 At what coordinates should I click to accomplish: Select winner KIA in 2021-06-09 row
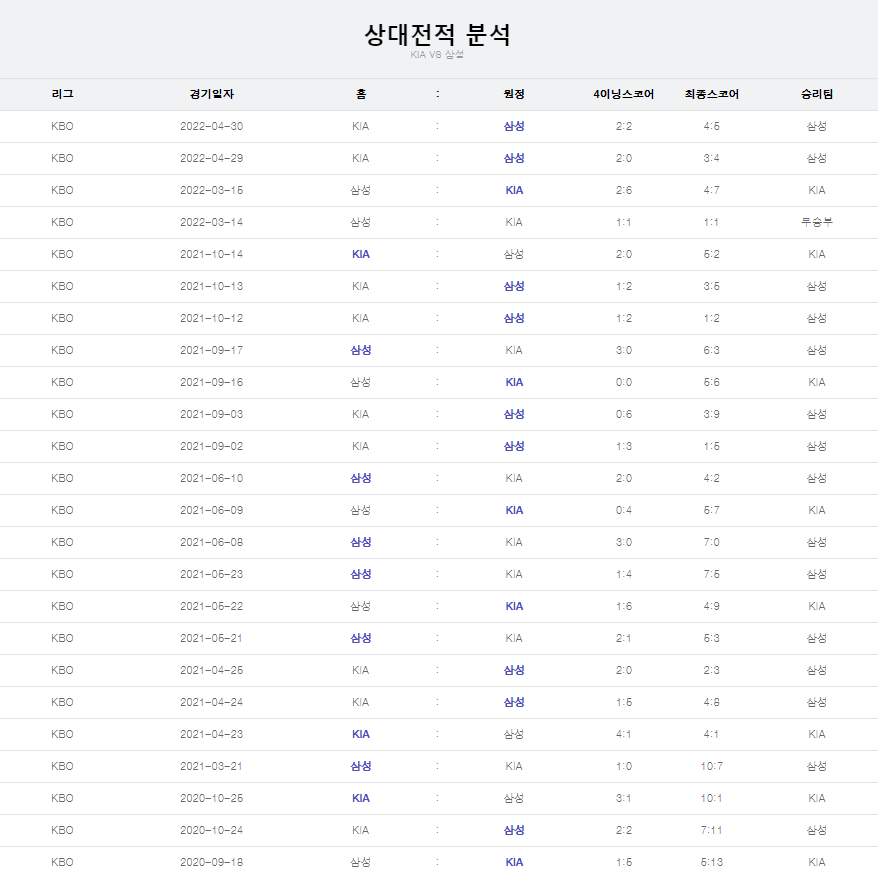pos(817,510)
